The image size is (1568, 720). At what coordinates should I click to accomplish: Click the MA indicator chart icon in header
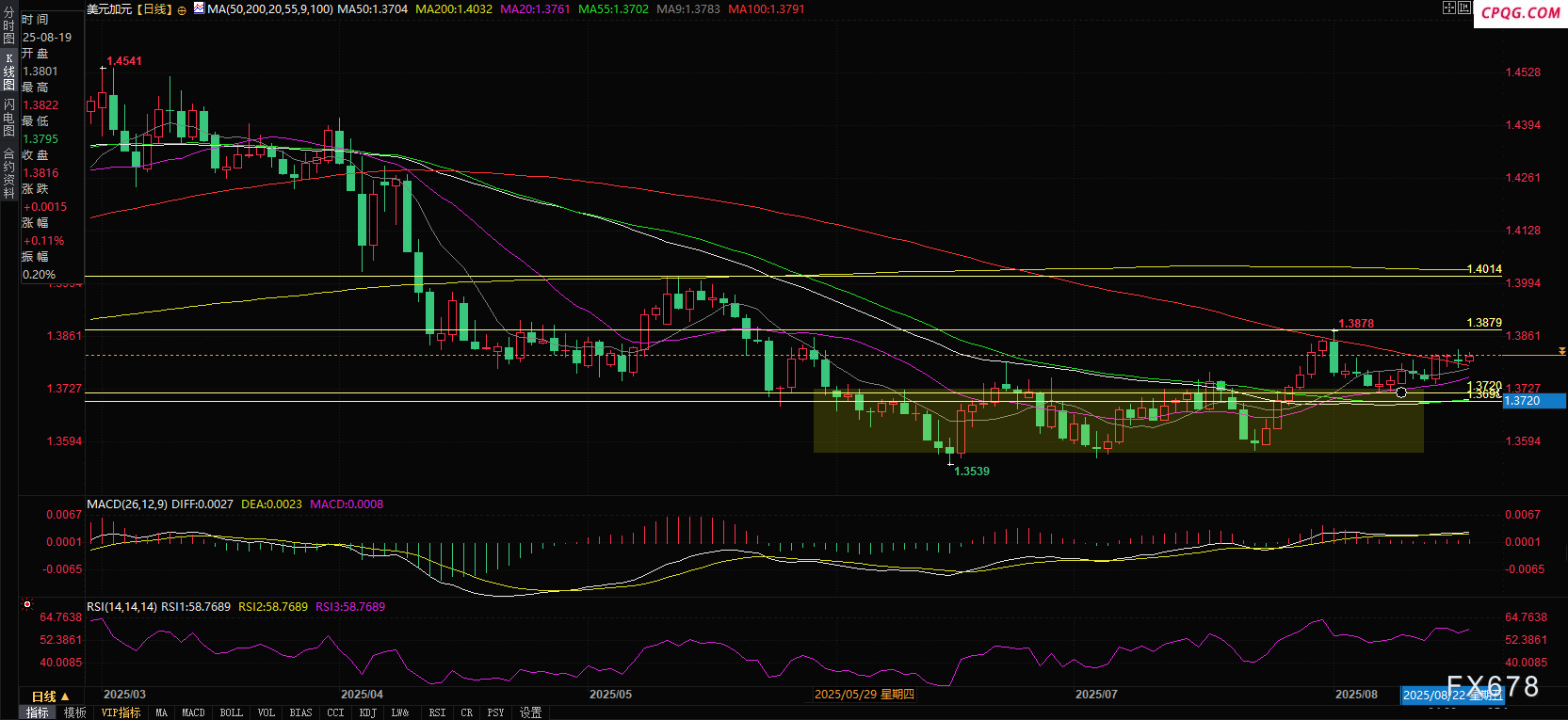pos(199,8)
